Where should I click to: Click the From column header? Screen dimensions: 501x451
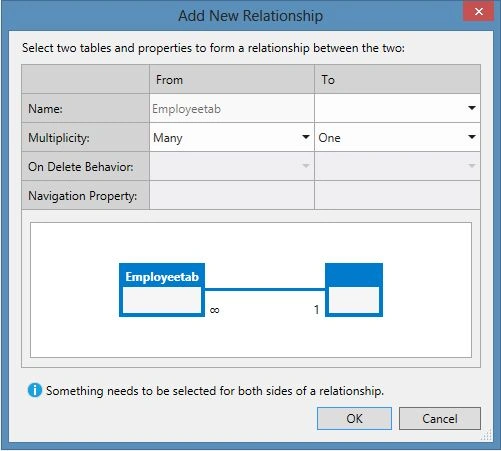(x=169, y=80)
